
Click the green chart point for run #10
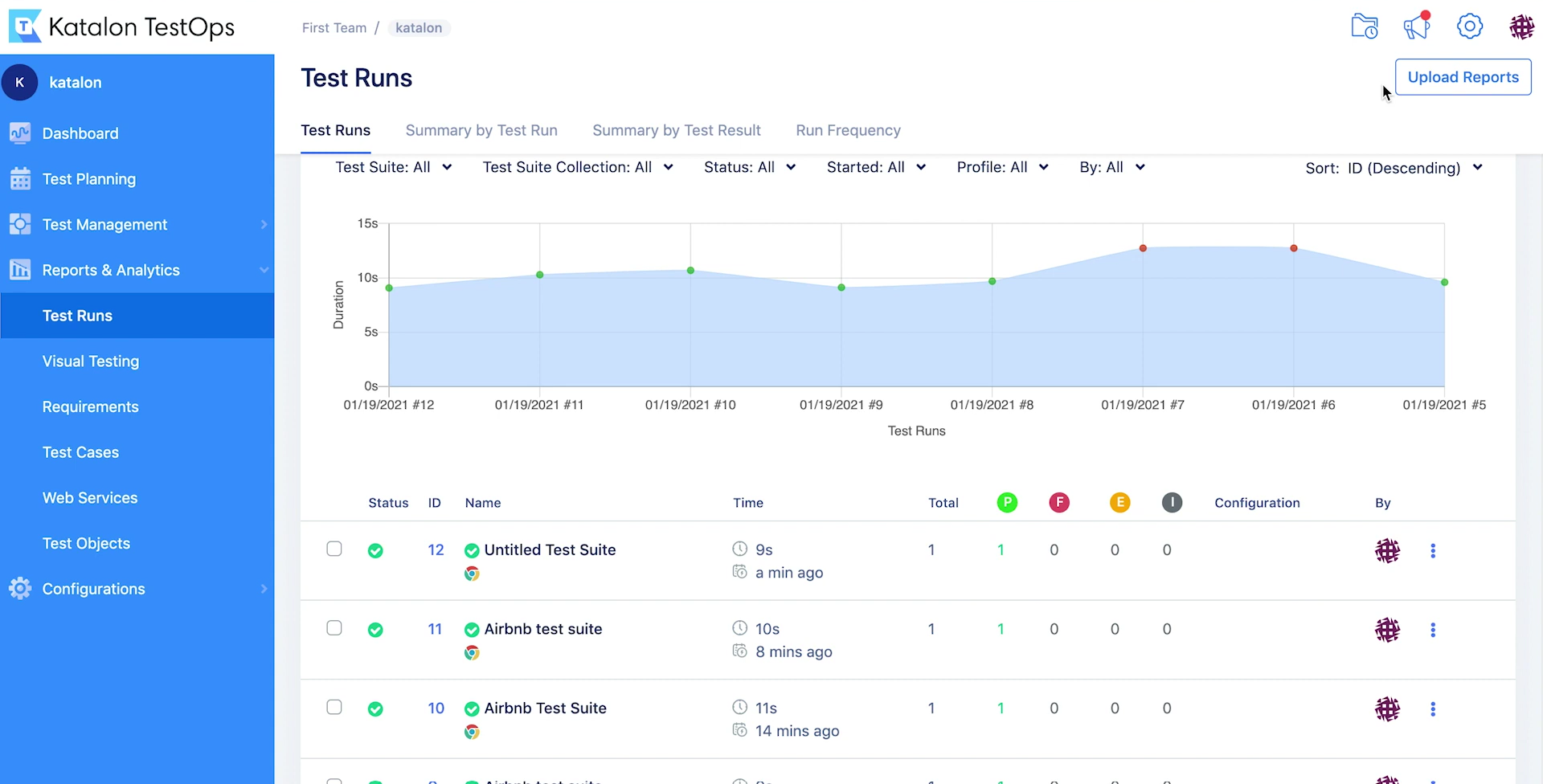click(690, 271)
